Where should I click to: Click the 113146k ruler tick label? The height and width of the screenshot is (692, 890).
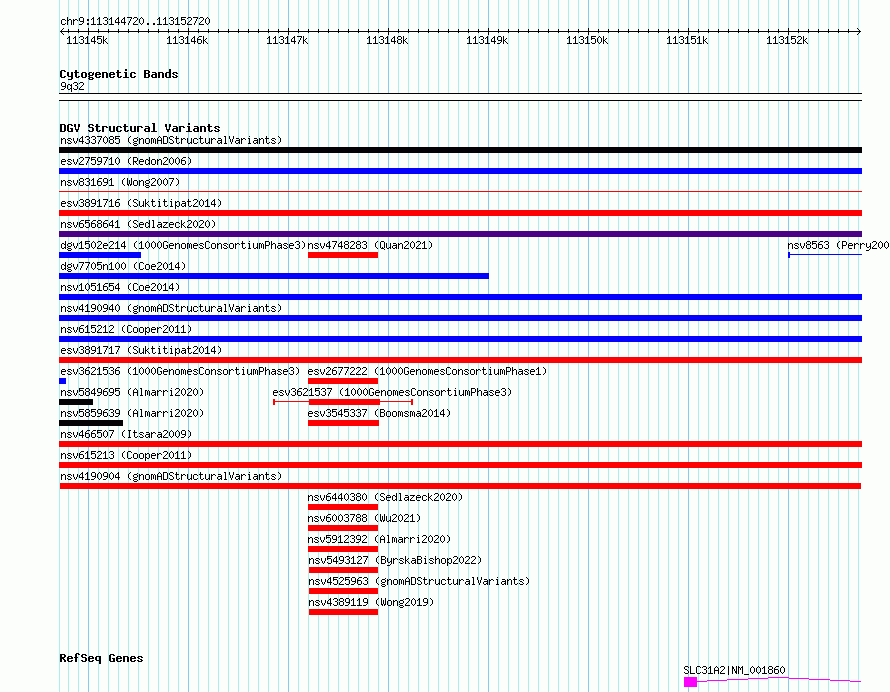pyautogui.click(x=187, y=40)
